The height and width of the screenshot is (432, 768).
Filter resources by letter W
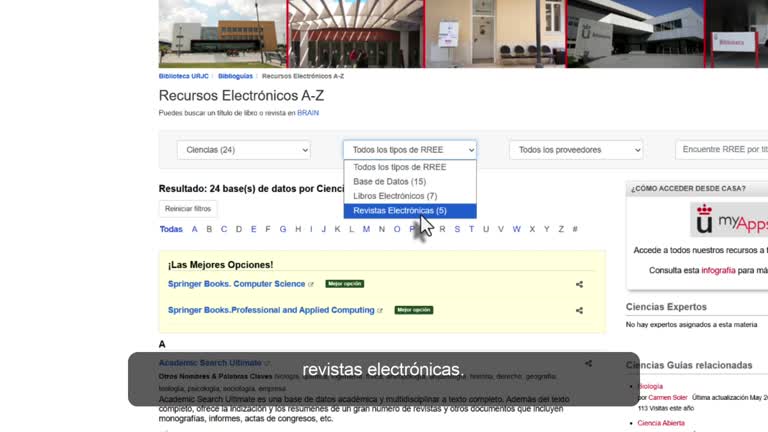(x=516, y=229)
